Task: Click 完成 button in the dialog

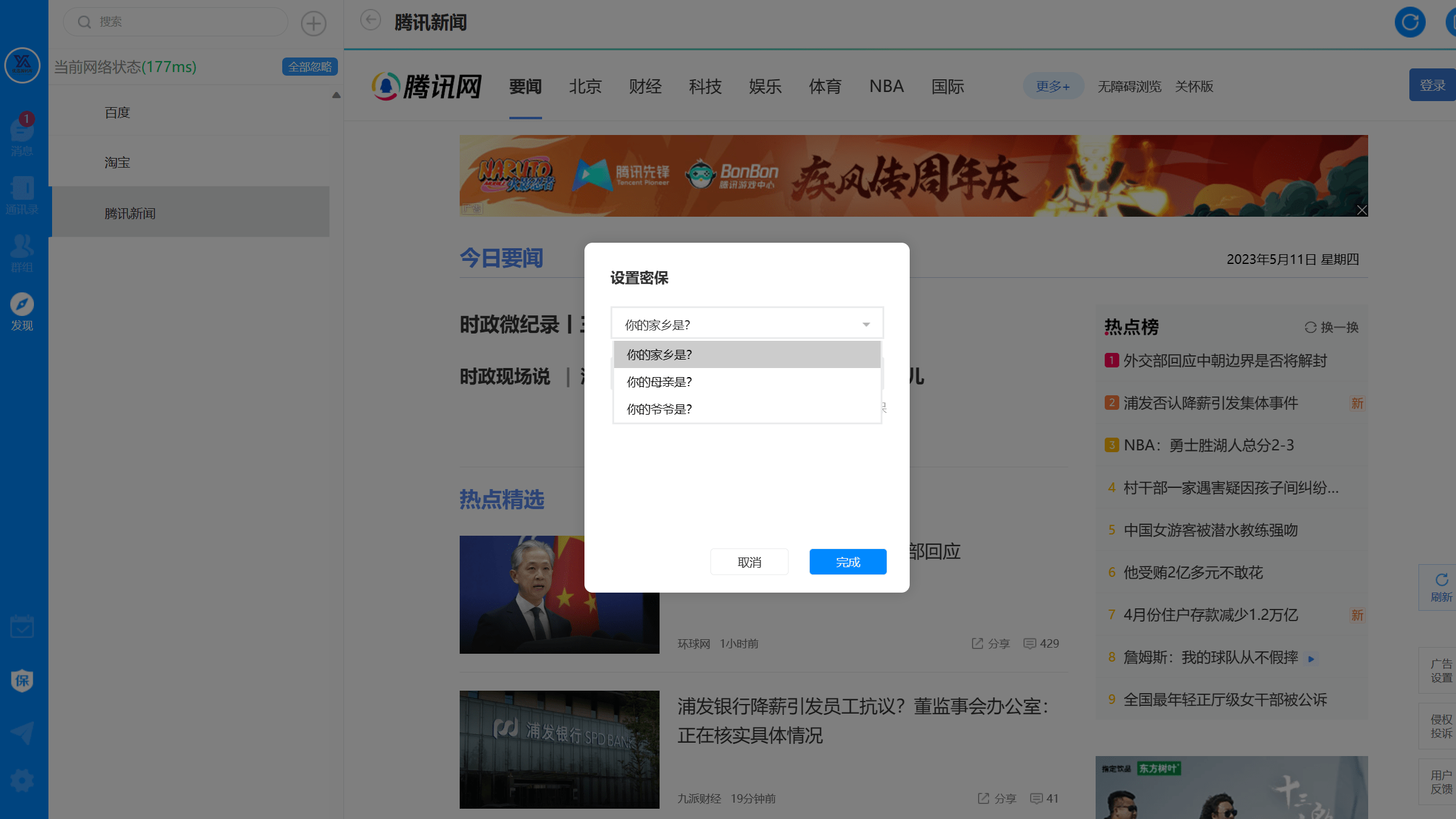Action: [848, 562]
